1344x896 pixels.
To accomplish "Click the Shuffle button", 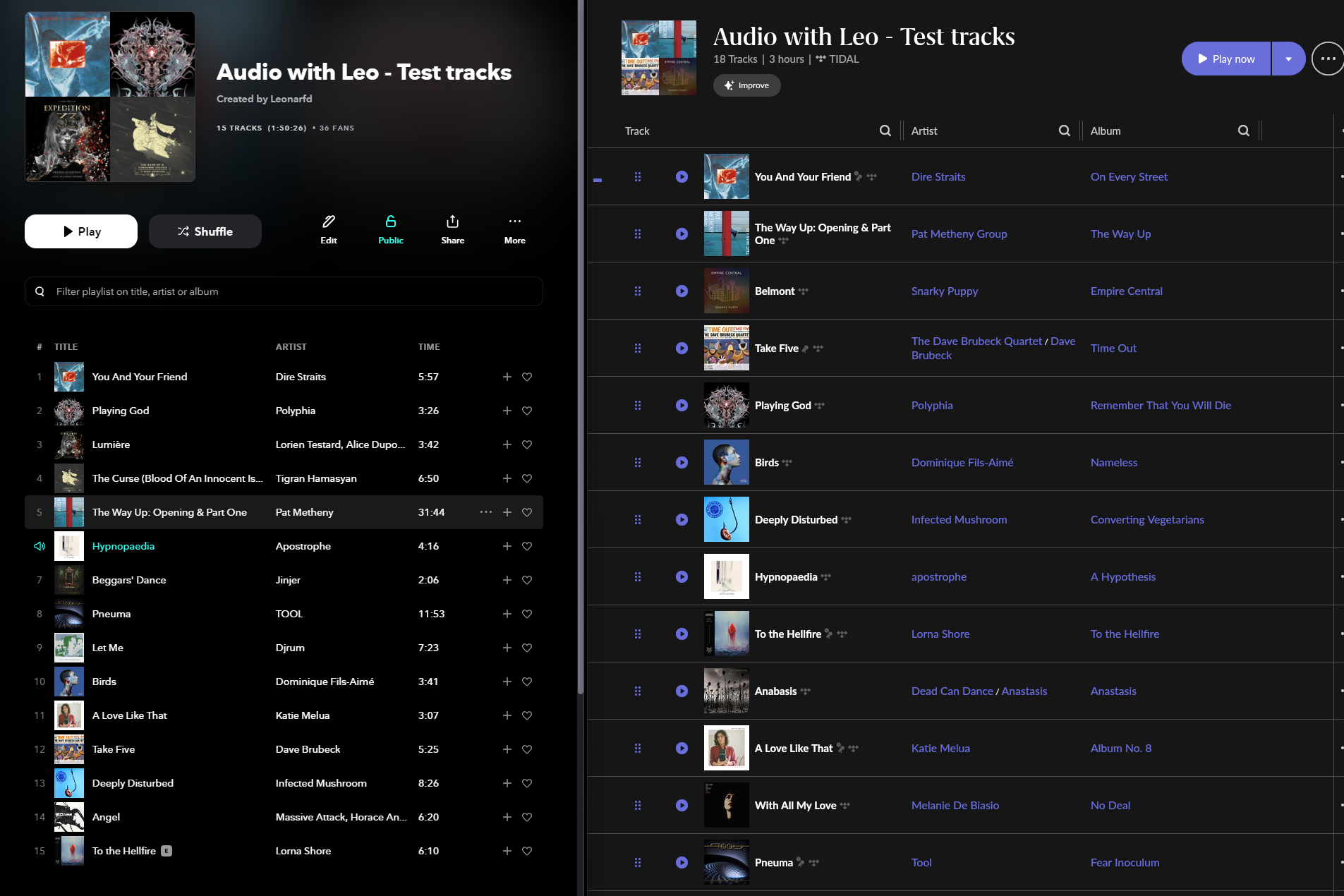I will click(205, 231).
